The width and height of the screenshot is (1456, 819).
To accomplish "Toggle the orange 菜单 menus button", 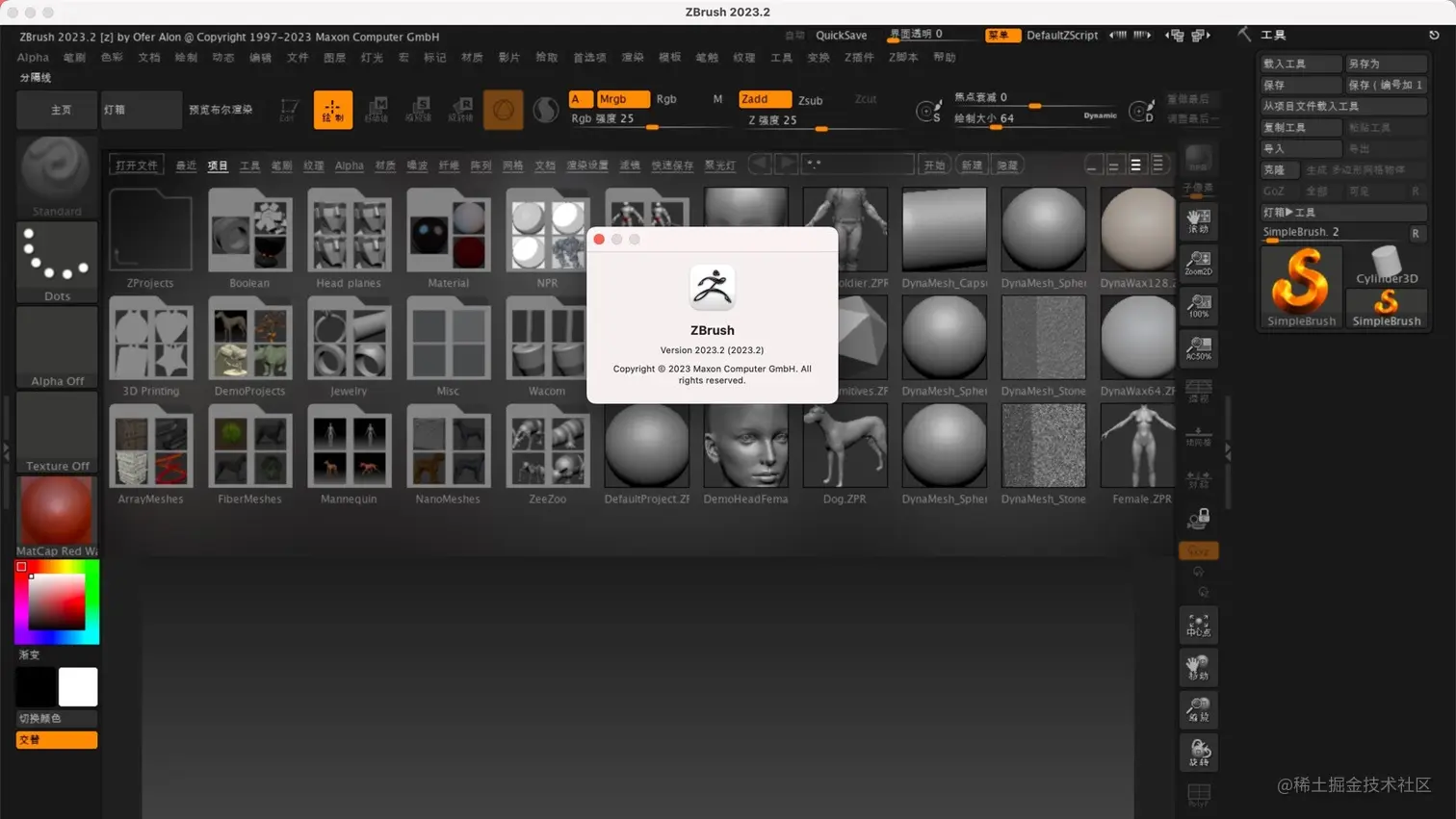I will tap(1002, 35).
